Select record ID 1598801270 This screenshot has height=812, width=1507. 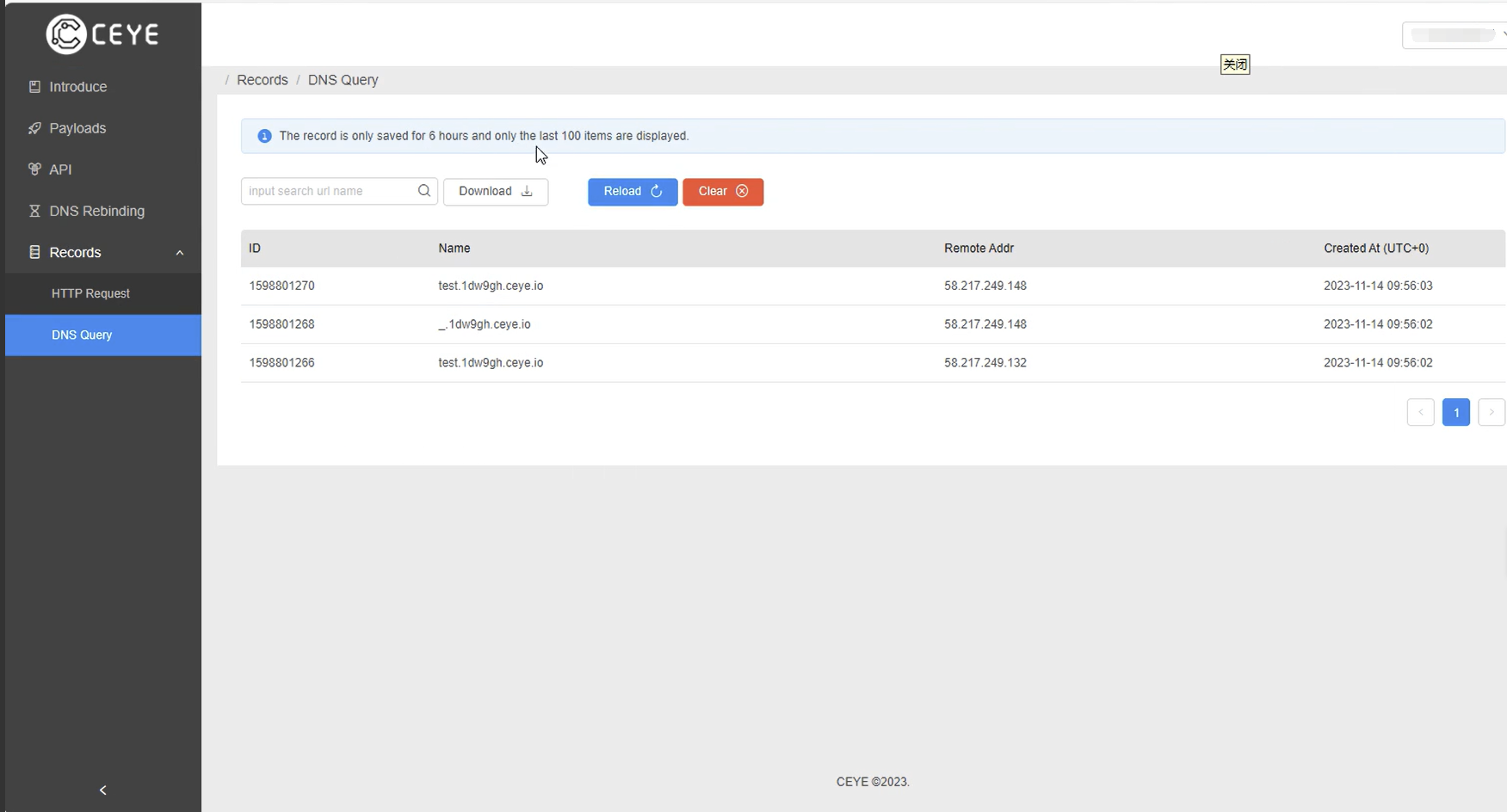click(282, 286)
